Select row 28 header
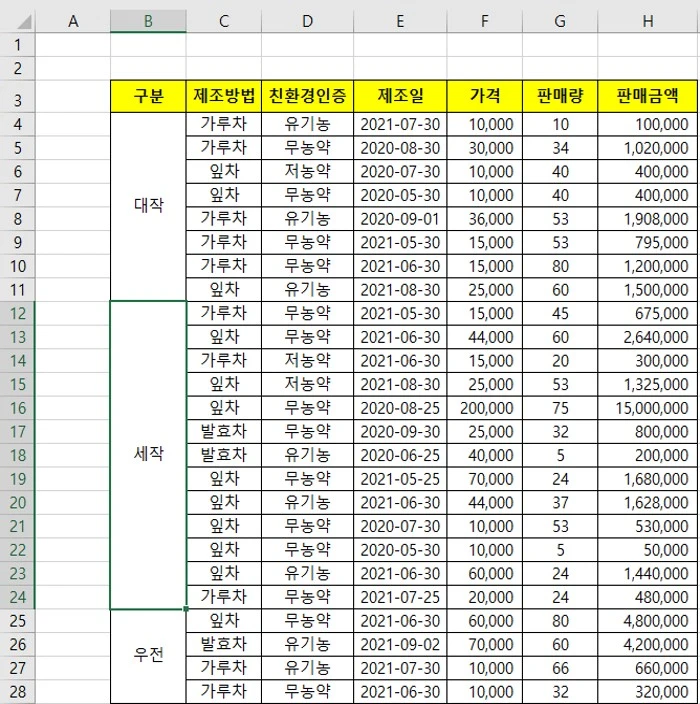The height and width of the screenshot is (704, 700). tap(18, 692)
